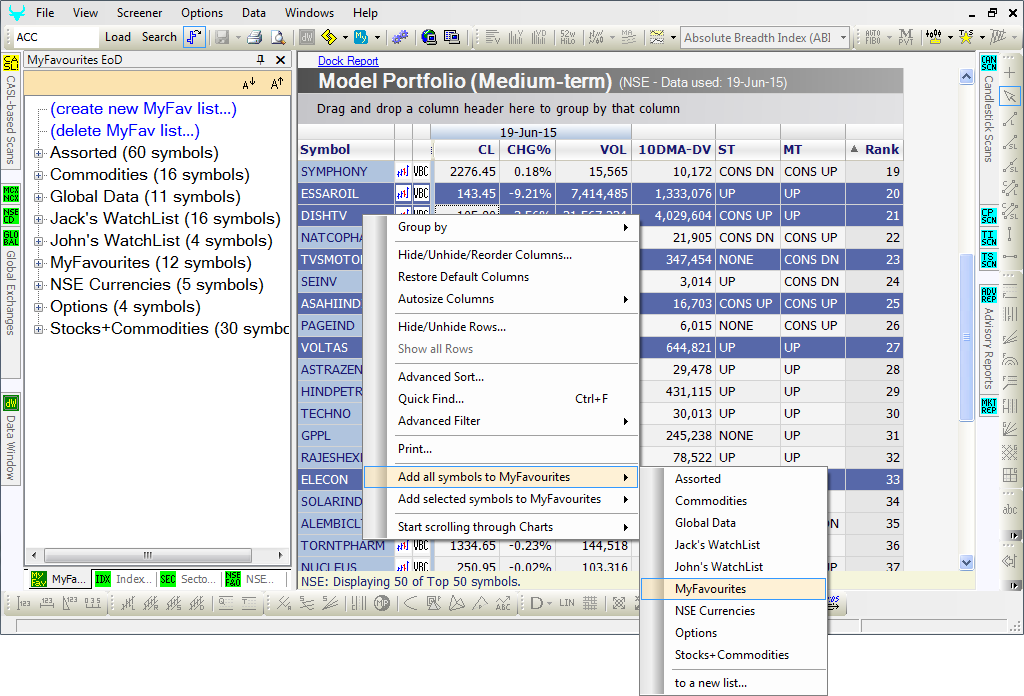1024x696 pixels.
Task: Click the globe with monitor icon
Action: coord(429,37)
